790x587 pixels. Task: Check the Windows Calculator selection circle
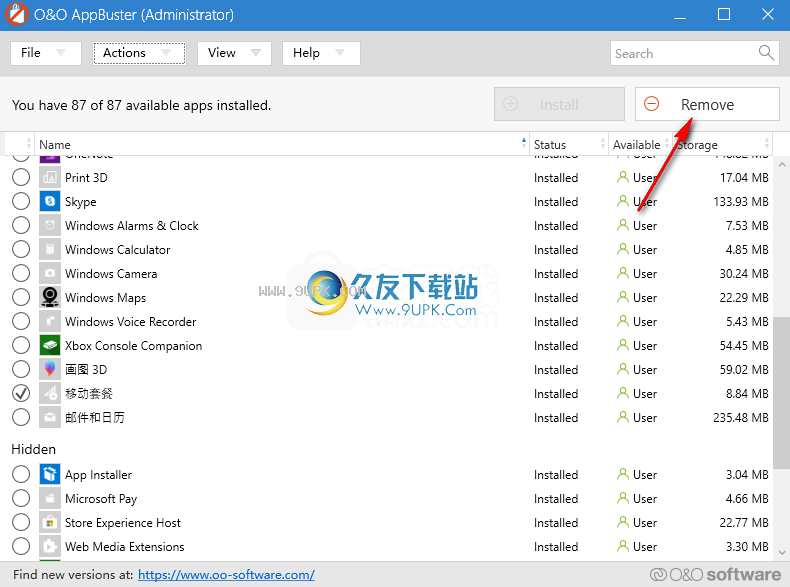tap(21, 249)
